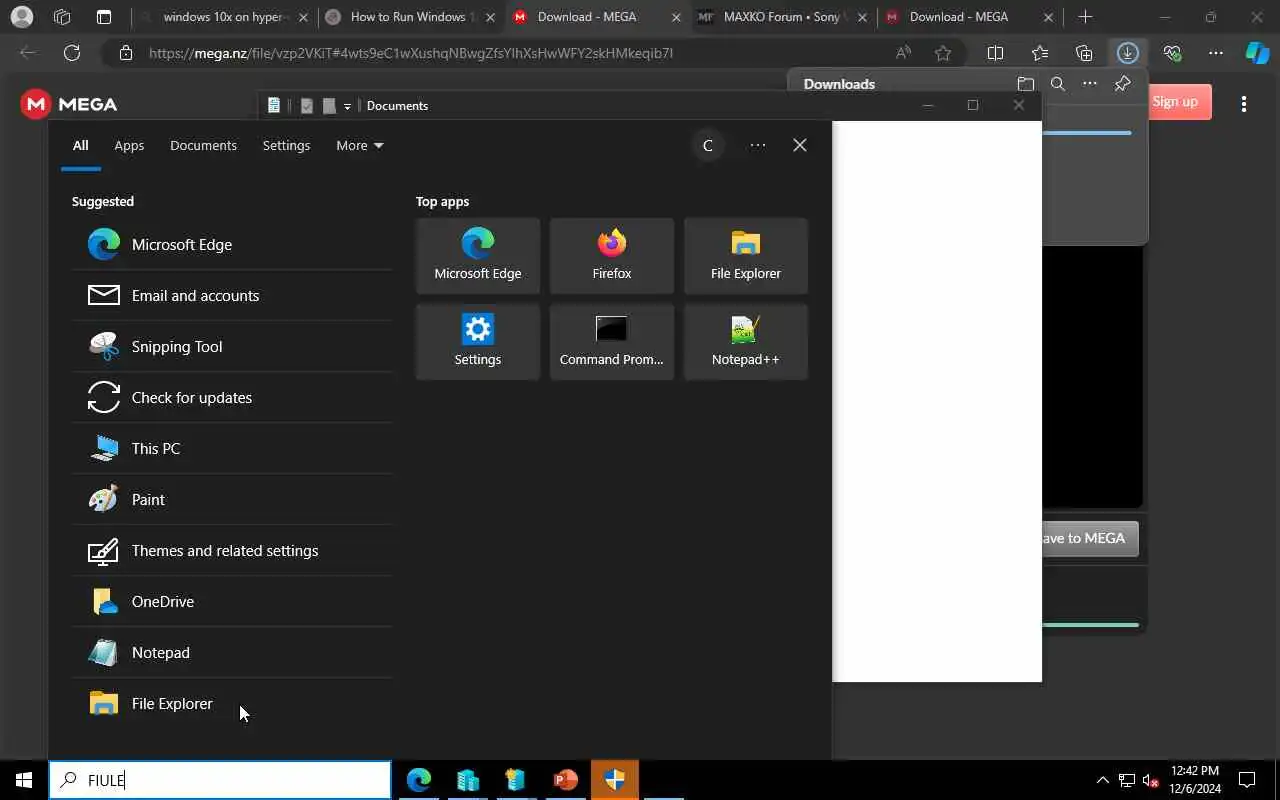The image size is (1280, 800).
Task: Open the Favorites list icon
Action: 1040,53
